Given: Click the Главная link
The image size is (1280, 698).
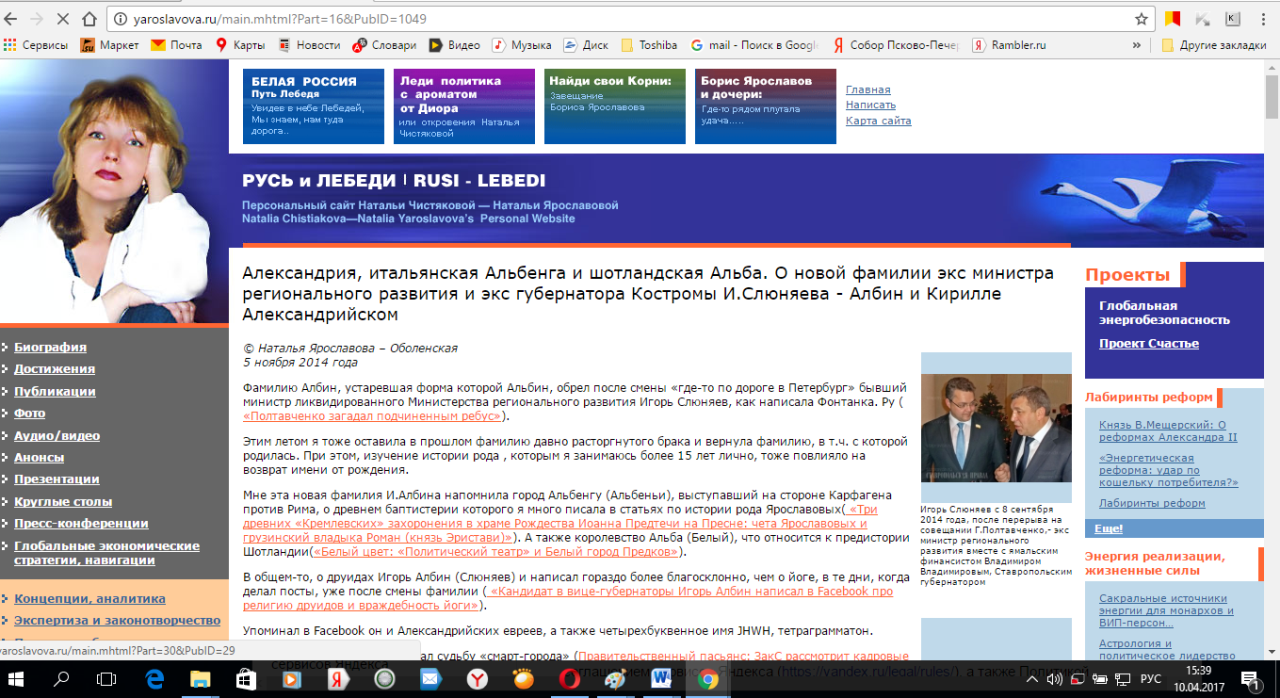Looking at the screenshot, I should [868, 90].
